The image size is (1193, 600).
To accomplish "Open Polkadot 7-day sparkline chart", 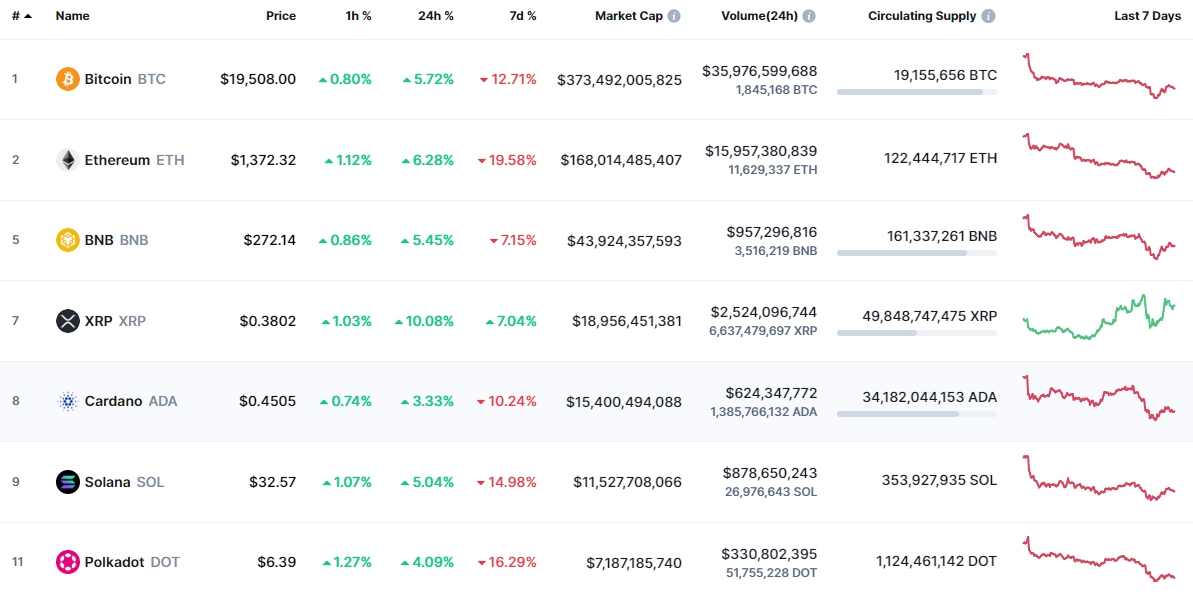I will (1099, 559).
